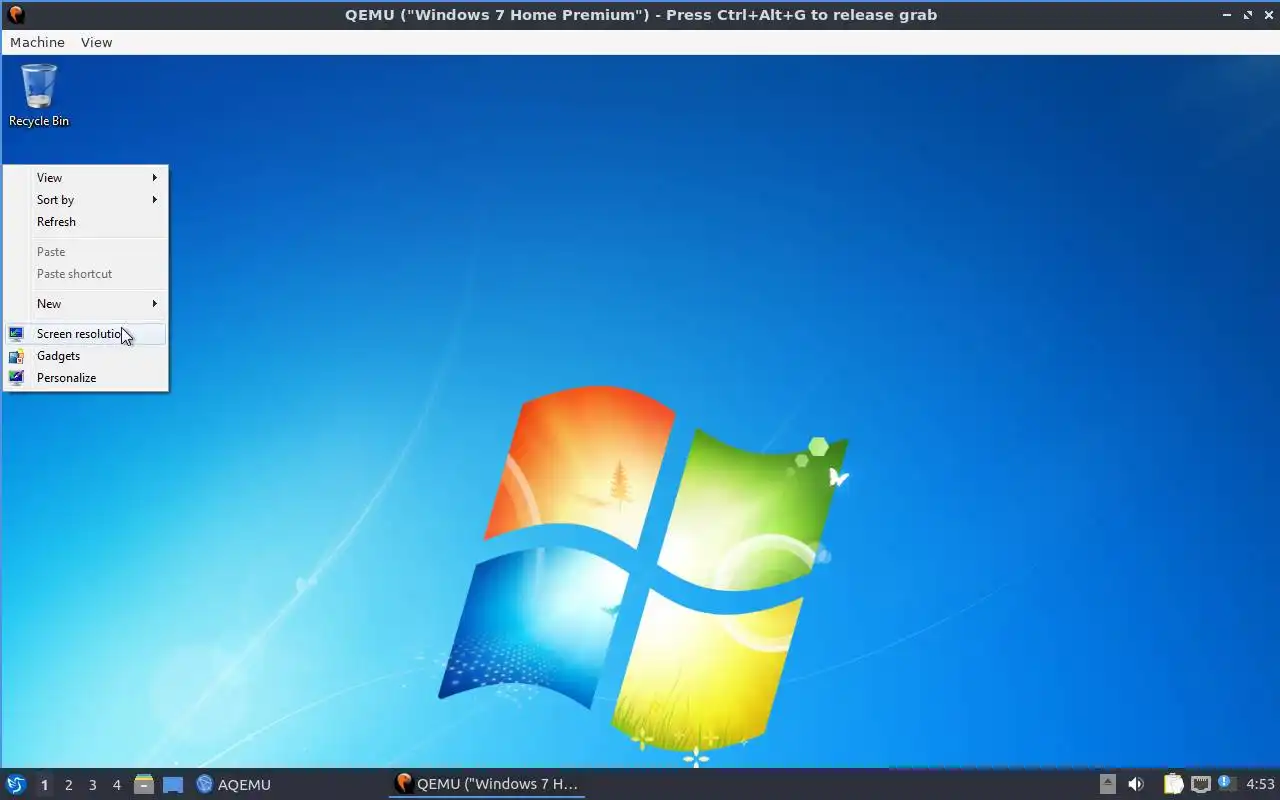Activate the QEMU Windows 7 taskbar entry
The image size is (1280, 800).
coord(487,784)
